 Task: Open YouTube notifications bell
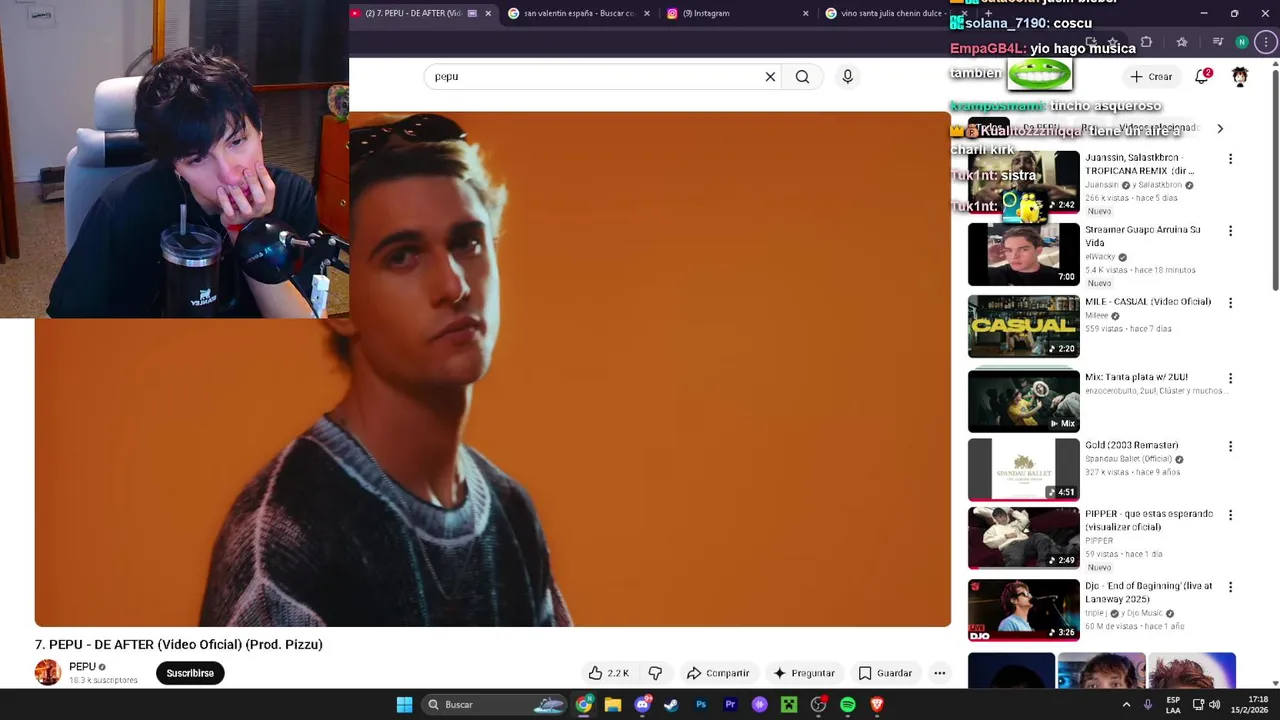pyautogui.click(x=1202, y=76)
